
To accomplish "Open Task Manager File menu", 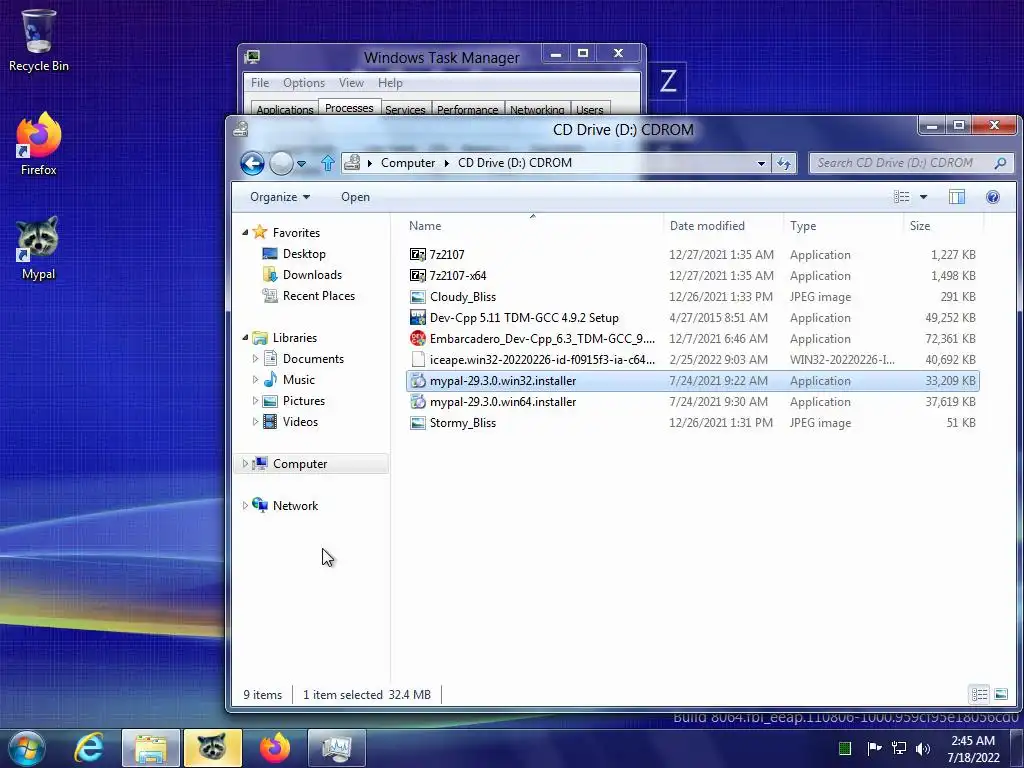I will point(260,83).
